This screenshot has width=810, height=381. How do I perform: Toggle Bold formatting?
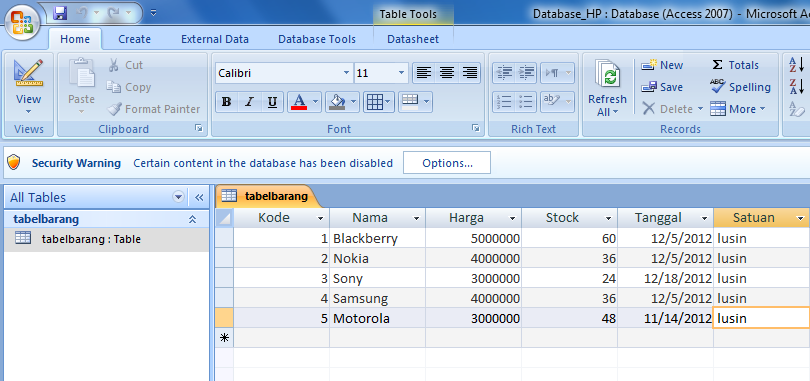coord(226,102)
